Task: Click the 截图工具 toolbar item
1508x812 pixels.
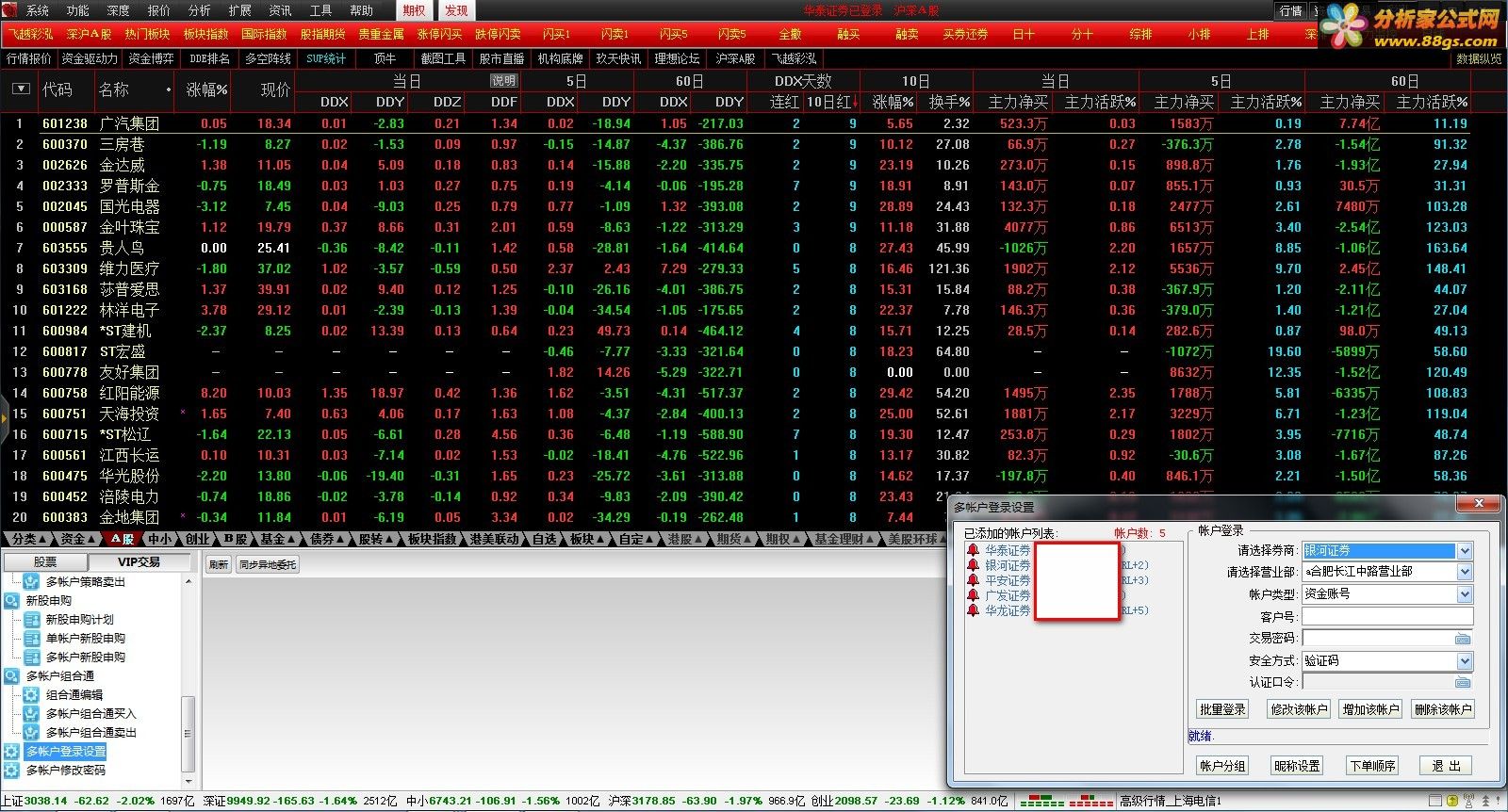Action: point(443,58)
